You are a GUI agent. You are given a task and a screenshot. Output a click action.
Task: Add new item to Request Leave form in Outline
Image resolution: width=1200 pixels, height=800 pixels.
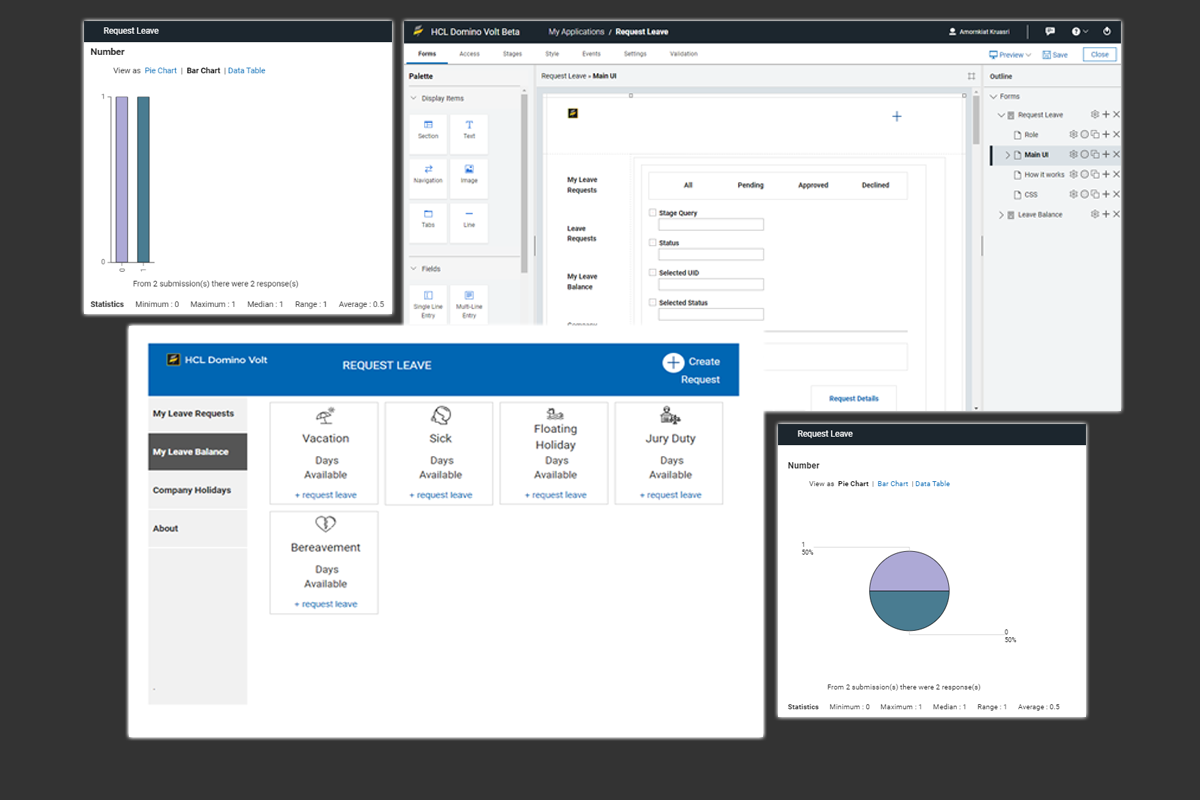point(1106,115)
